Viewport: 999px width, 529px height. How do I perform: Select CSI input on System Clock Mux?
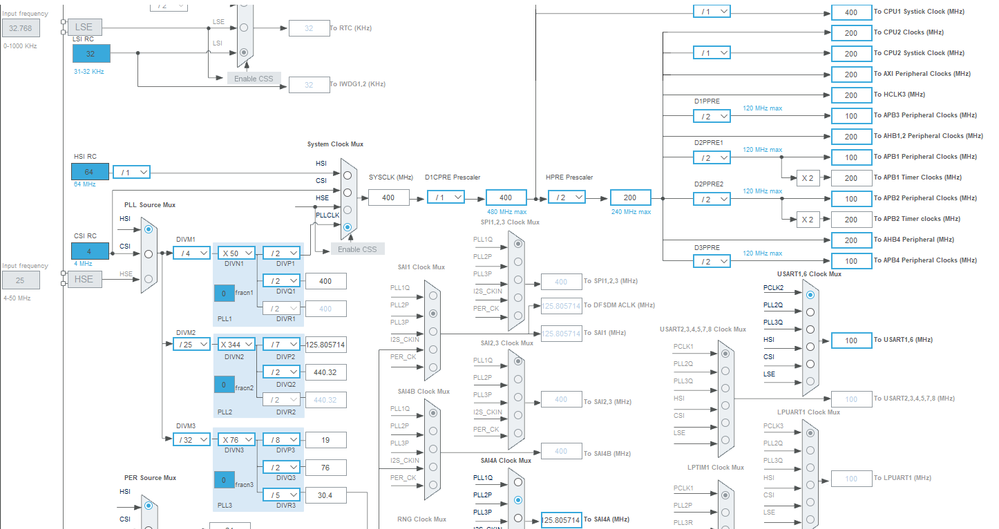coord(347,192)
